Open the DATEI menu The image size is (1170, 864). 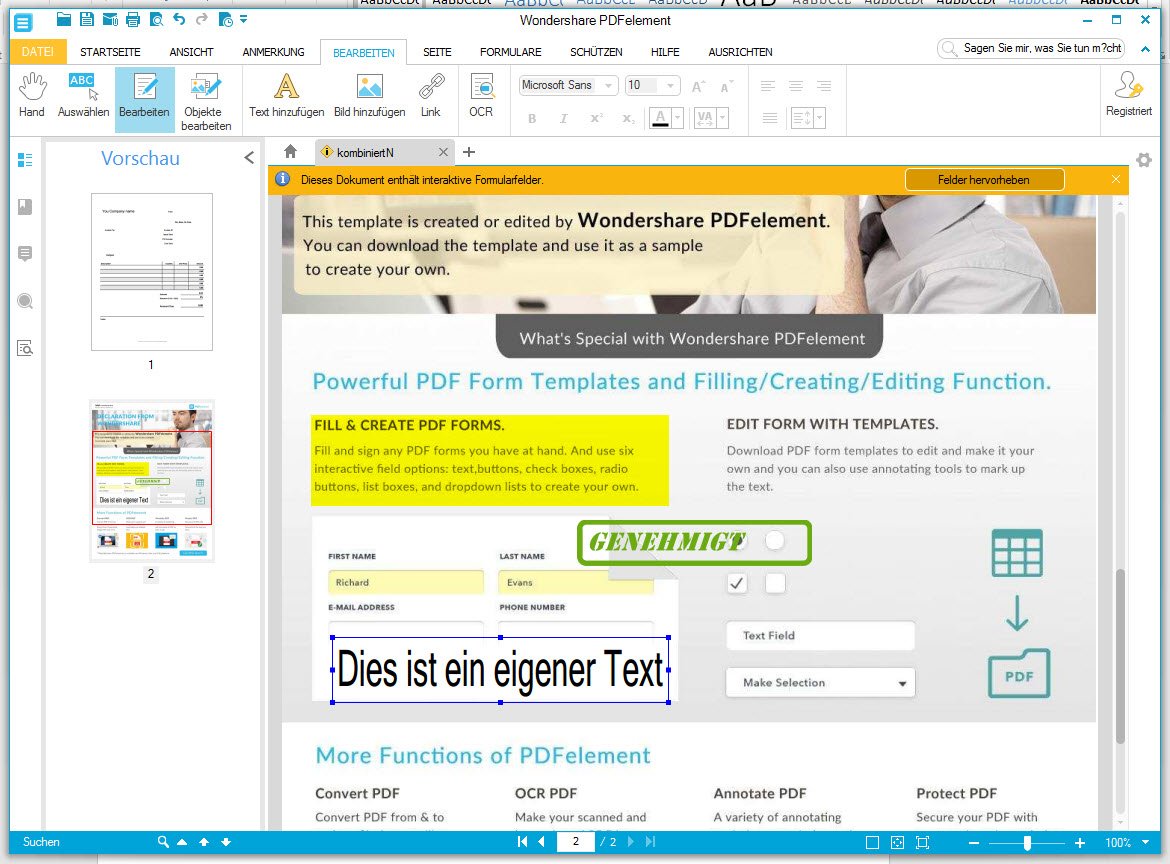[37, 51]
